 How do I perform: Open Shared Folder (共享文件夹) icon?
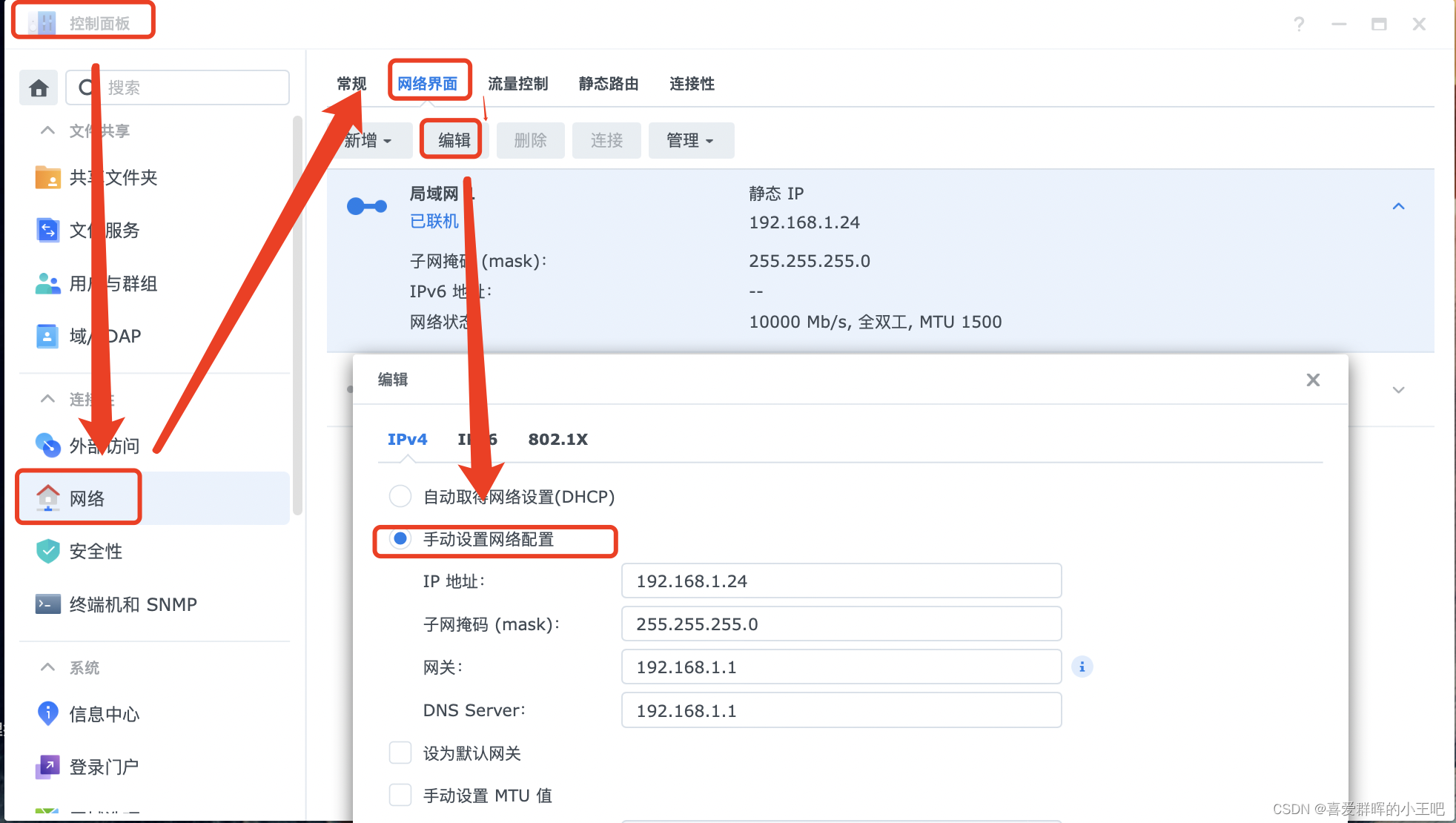[x=48, y=178]
